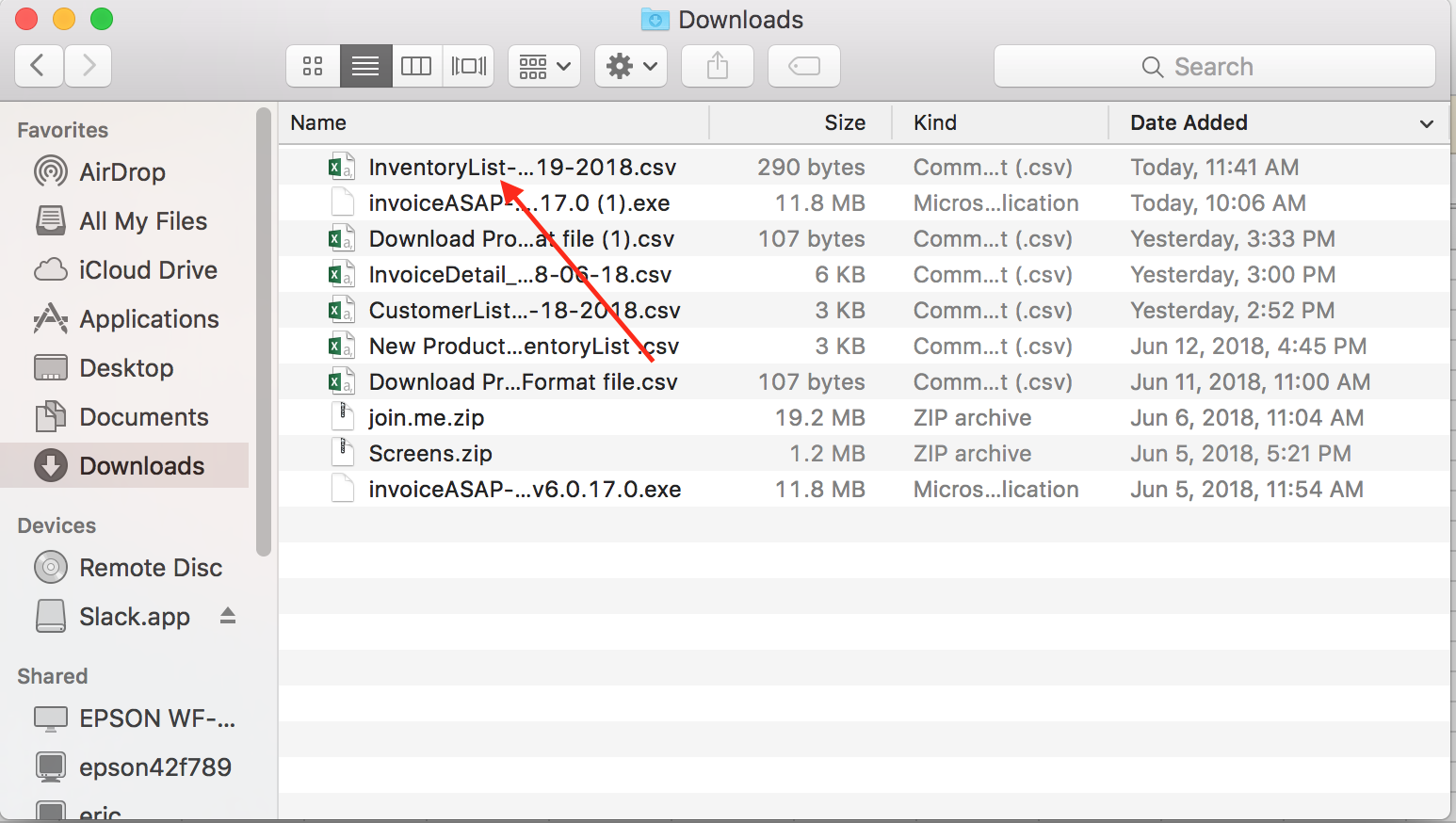Switch to icon view in the toolbar
1456x823 pixels.
[x=313, y=66]
